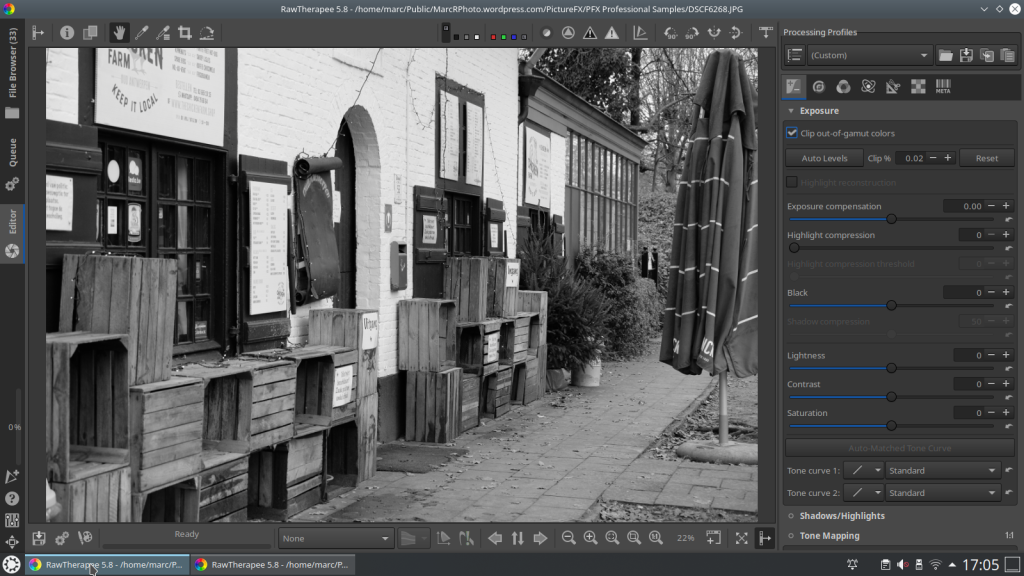Click the Reset button in Exposure

pyautogui.click(x=986, y=158)
